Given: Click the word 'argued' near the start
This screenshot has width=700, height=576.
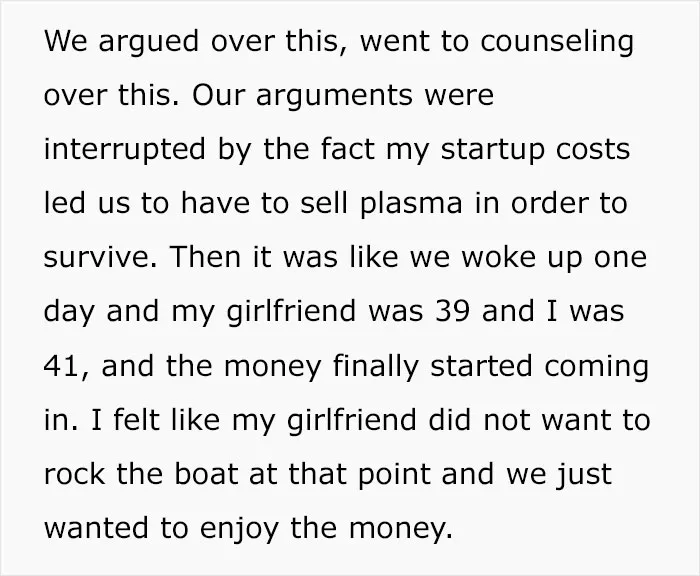Looking at the screenshot, I should pyautogui.click(x=148, y=42).
